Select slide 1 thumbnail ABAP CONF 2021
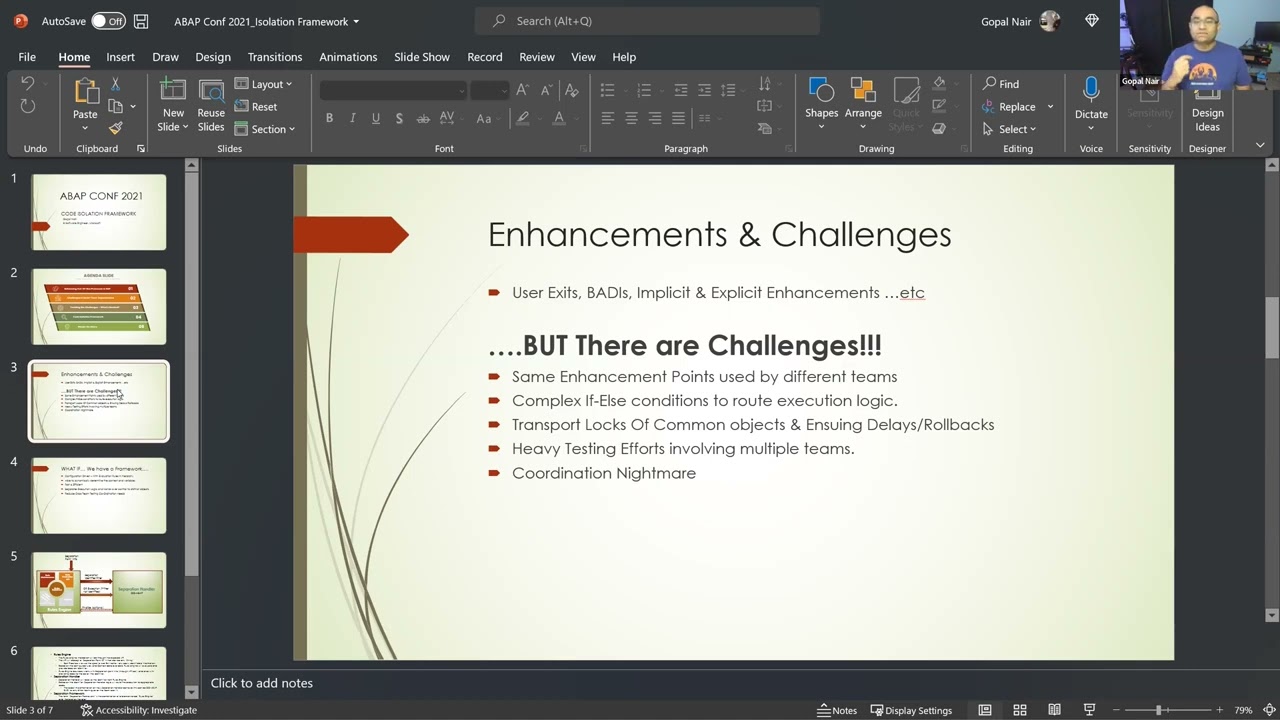Image resolution: width=1280 pixels, height=720 pixels. 99,212
